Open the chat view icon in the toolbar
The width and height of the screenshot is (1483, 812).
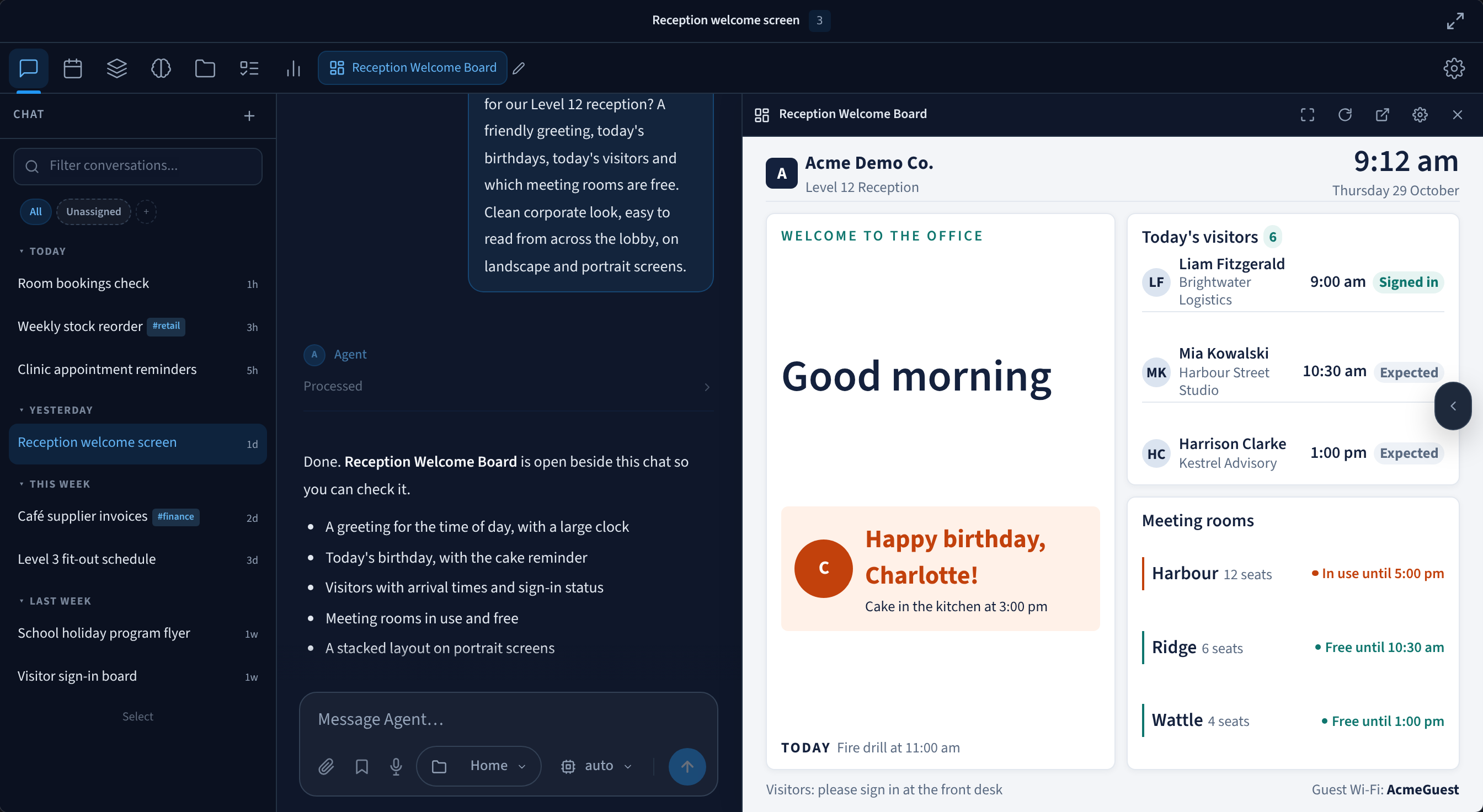pyautogui.click(x=28, y=68)
